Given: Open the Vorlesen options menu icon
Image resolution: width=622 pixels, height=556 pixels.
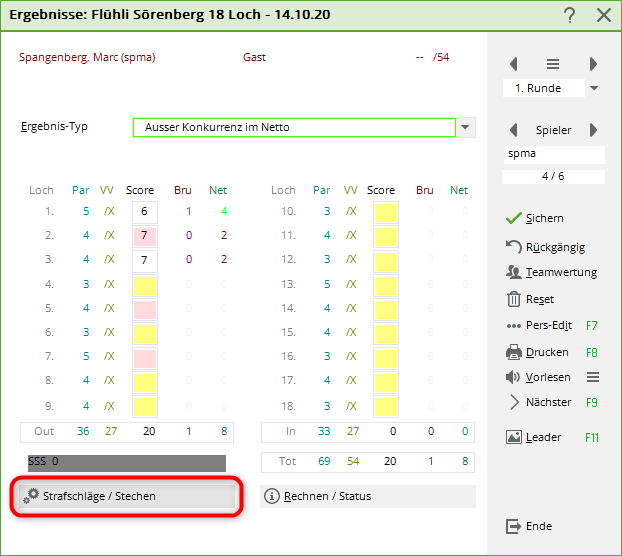Looking at the screenshot, I should tap(592, 377).
